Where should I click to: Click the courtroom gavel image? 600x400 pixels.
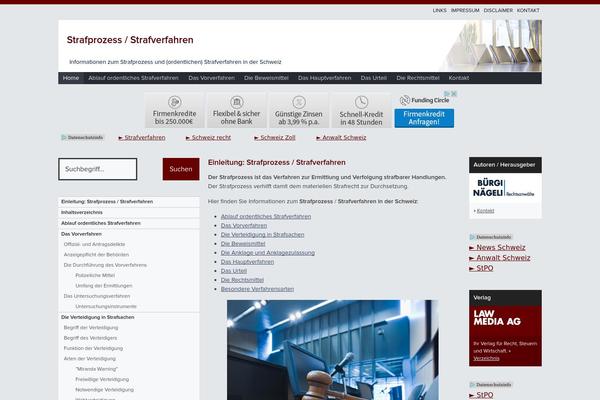point(333,350)
